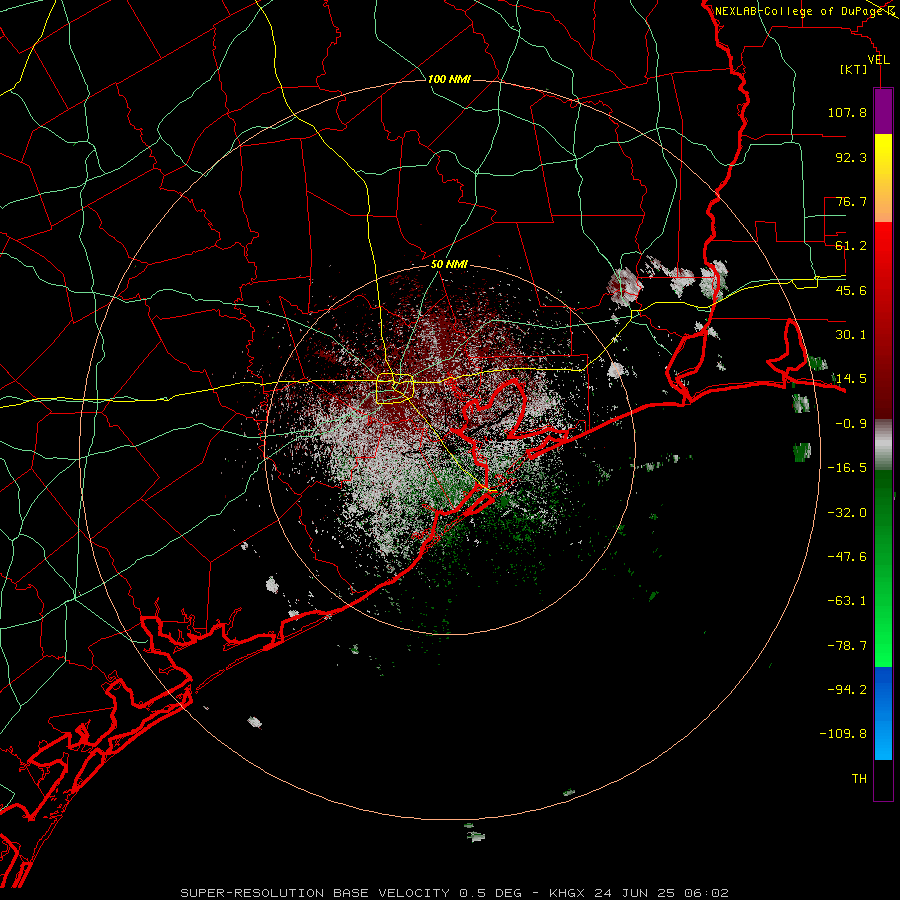Pick the purple segment of color bar

pos(883,111)
